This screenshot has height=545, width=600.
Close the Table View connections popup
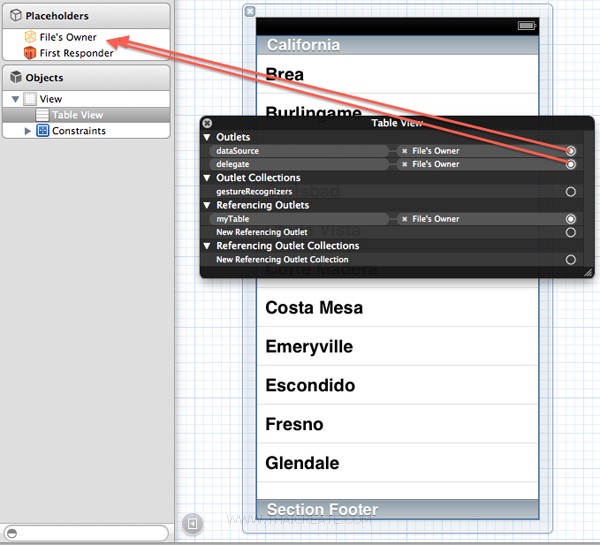pos(207,123)
